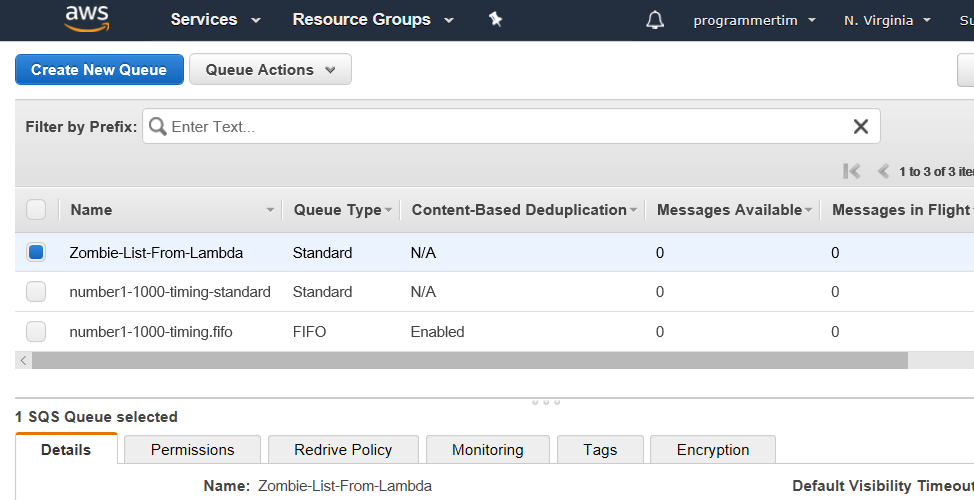Image resolution: width=974 pixels, height=500 pixels.
Task: Open the Redrive Policy tab
Action: [x=343, y=450]
